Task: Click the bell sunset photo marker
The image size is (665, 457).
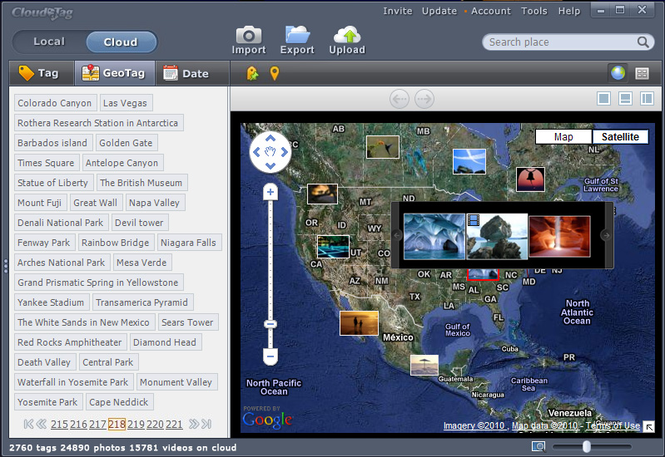Action: pos(530,179)
